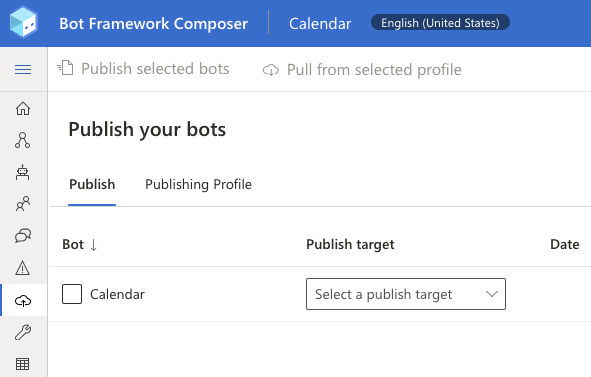591x377 pixels.
Task: Click the Publish target column header
Action: coord(350,244)
